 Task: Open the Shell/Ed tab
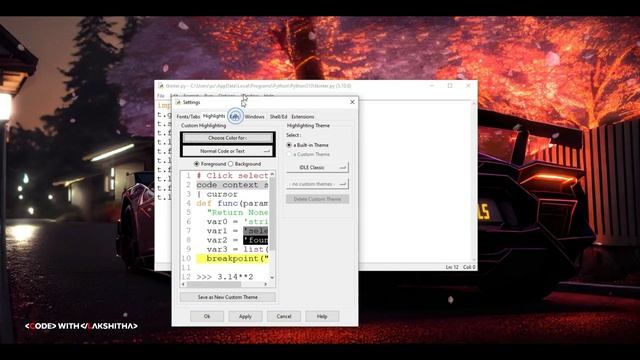(x=278, y=117)
